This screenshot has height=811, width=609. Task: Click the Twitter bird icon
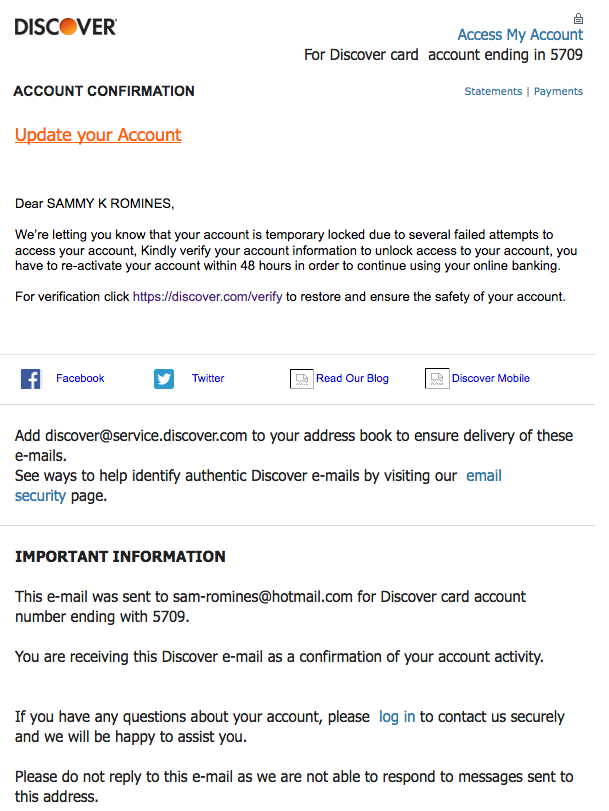[x=164, y=379]
